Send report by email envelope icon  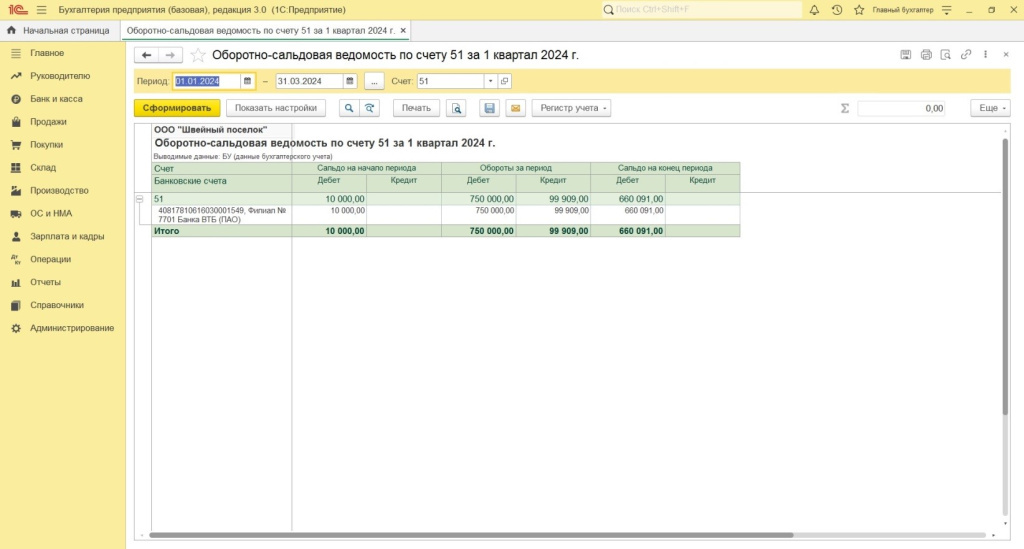(515, 108)
